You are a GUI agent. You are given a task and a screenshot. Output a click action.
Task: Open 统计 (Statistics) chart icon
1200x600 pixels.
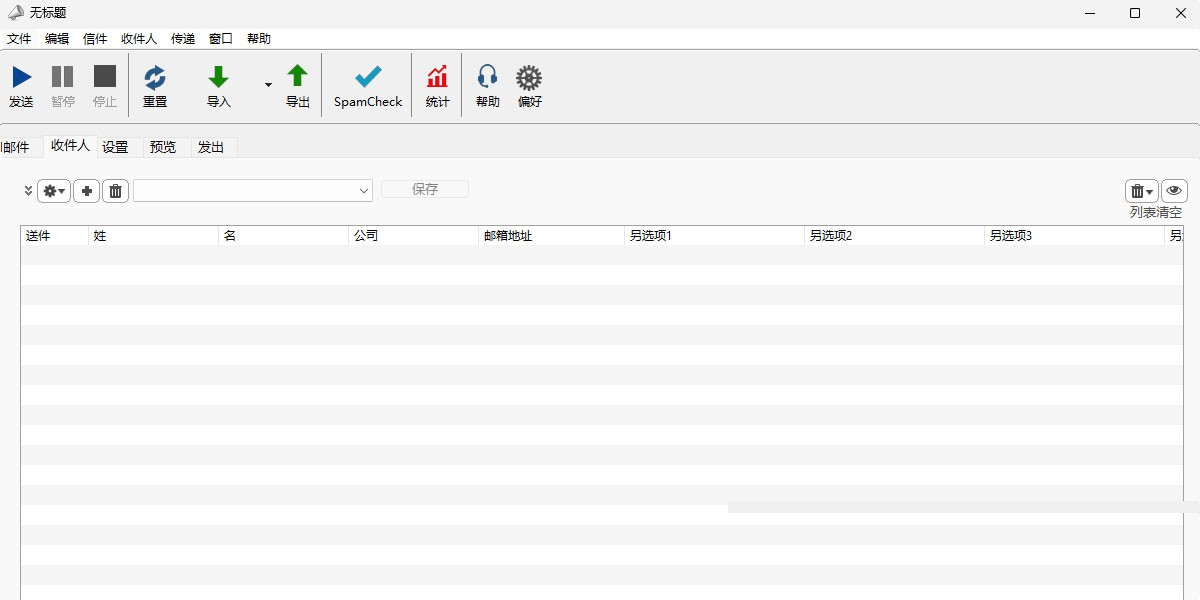tap(437, 77)
